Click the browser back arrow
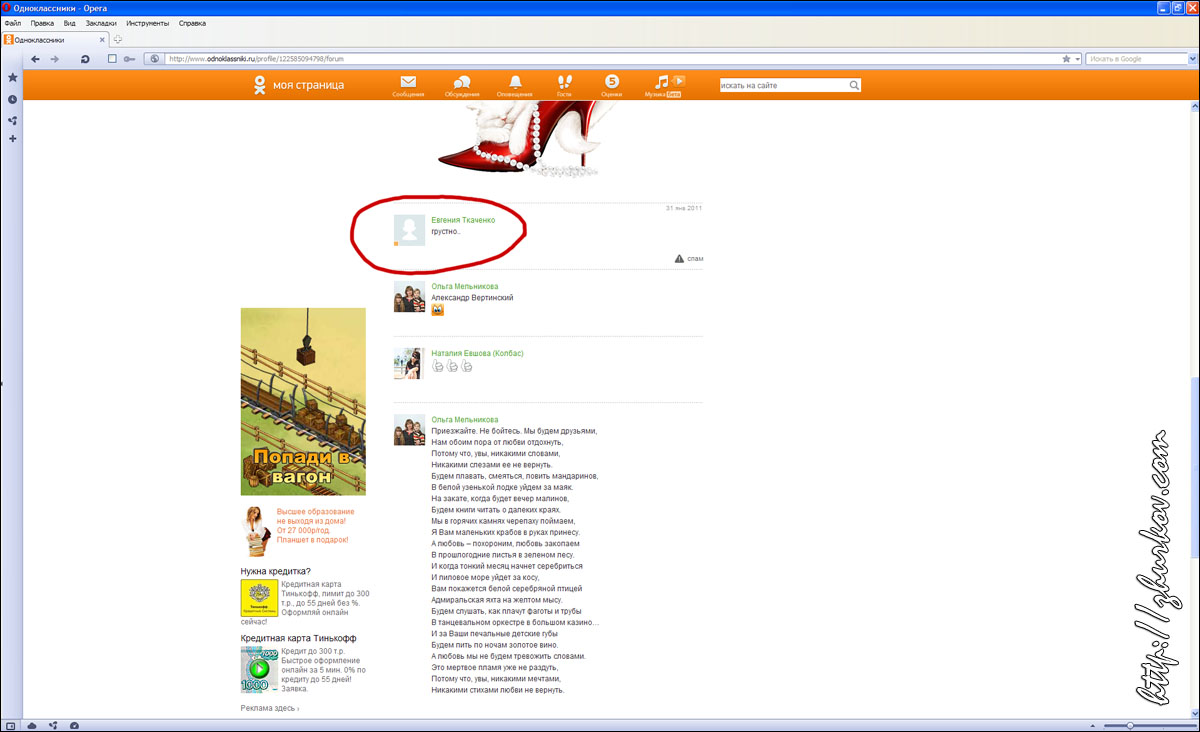Image resolution: width=1200 pixels, height=732 pixels. [x=36, y=59]
